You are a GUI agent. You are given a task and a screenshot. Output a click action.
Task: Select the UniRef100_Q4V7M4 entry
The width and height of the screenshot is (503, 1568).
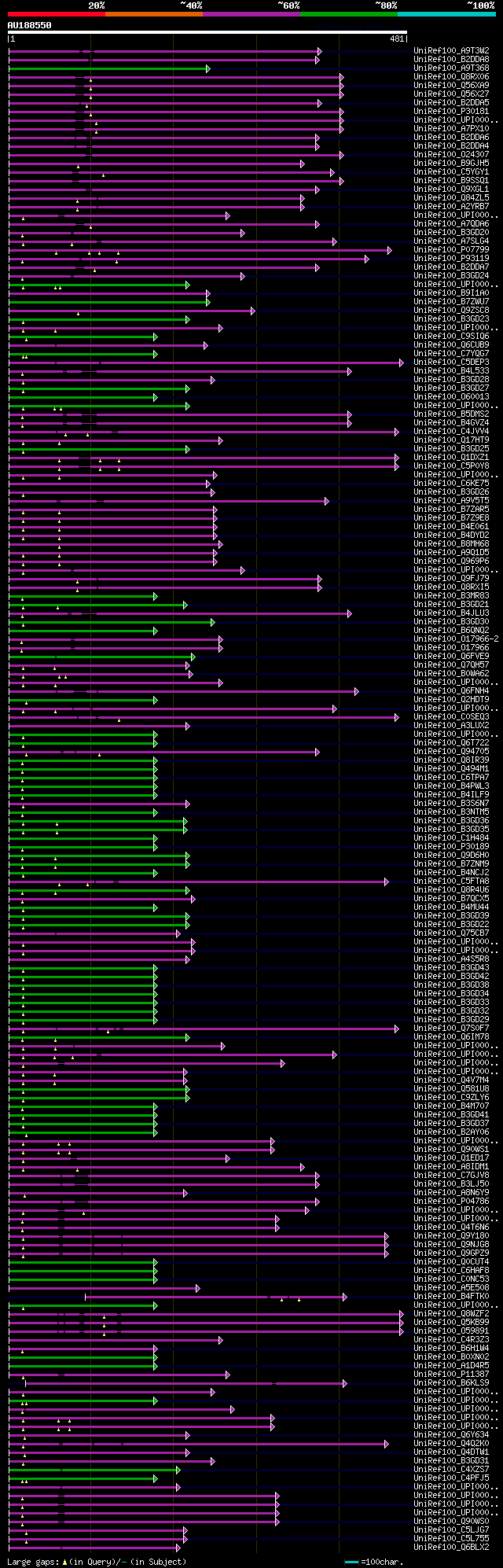pos(451,1080)
